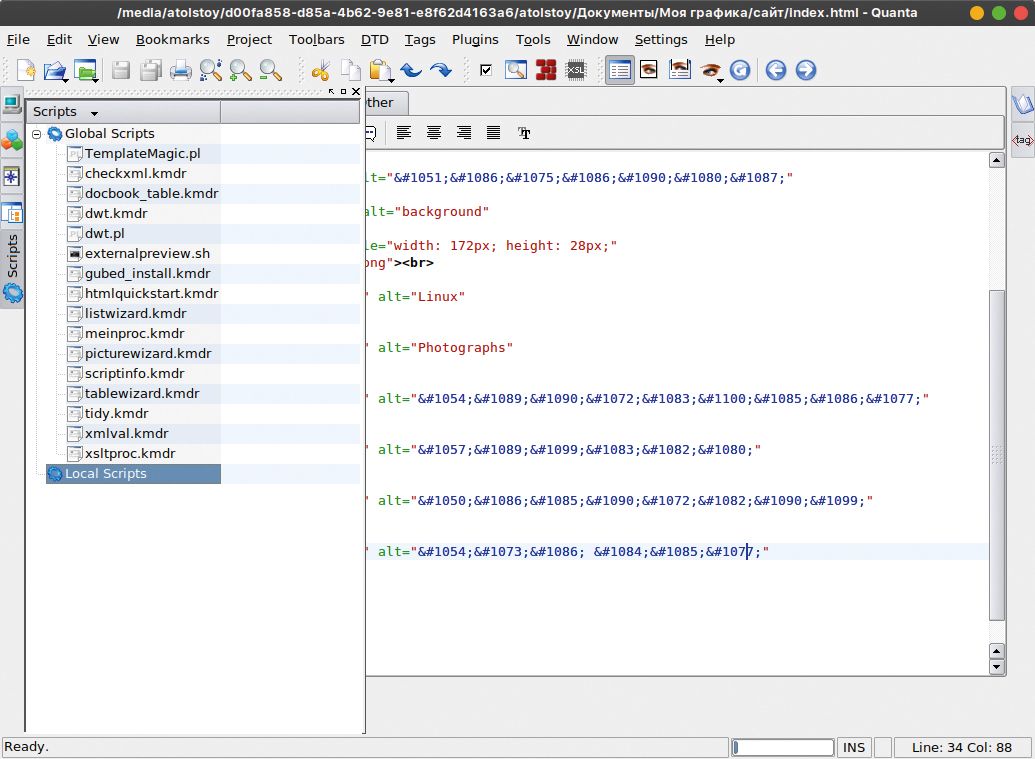
Task: Toggle insert mode via the INS indicator
Action: pyautogui.click(x=854, y=747)
